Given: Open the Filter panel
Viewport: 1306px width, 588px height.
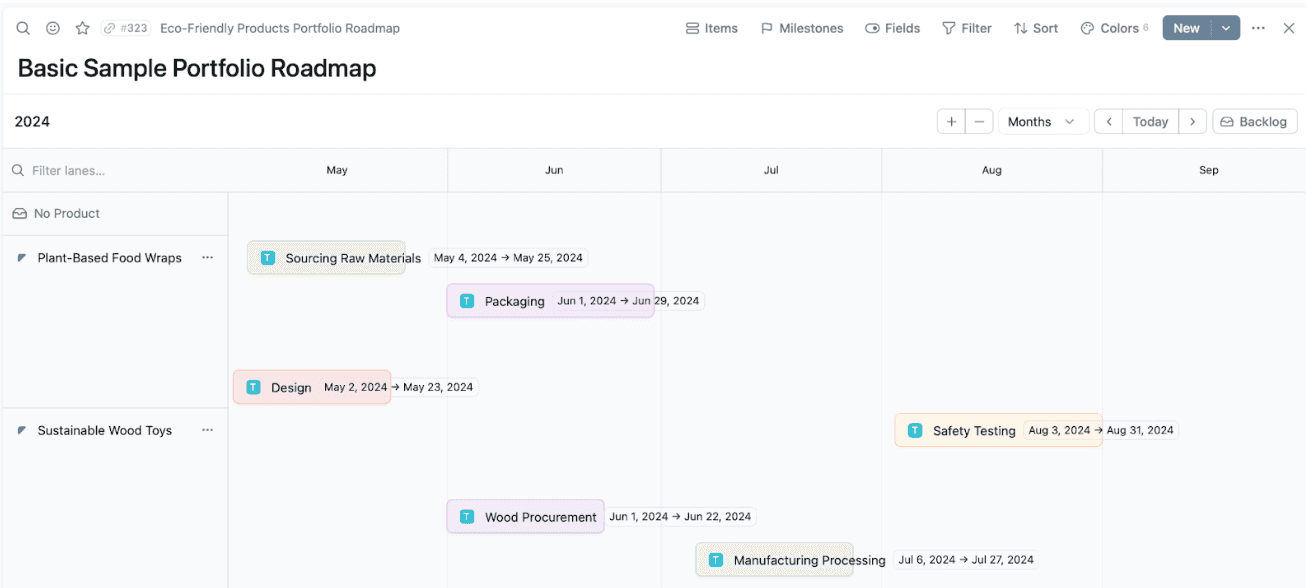Looking at the screenshot, I should tap(966, 28).
